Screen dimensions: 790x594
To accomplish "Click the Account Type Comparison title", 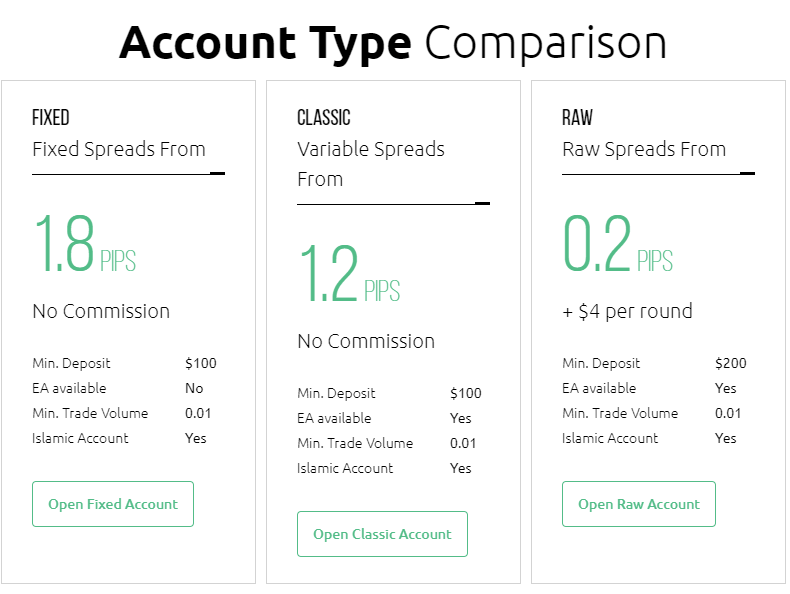I will [393, 43].
